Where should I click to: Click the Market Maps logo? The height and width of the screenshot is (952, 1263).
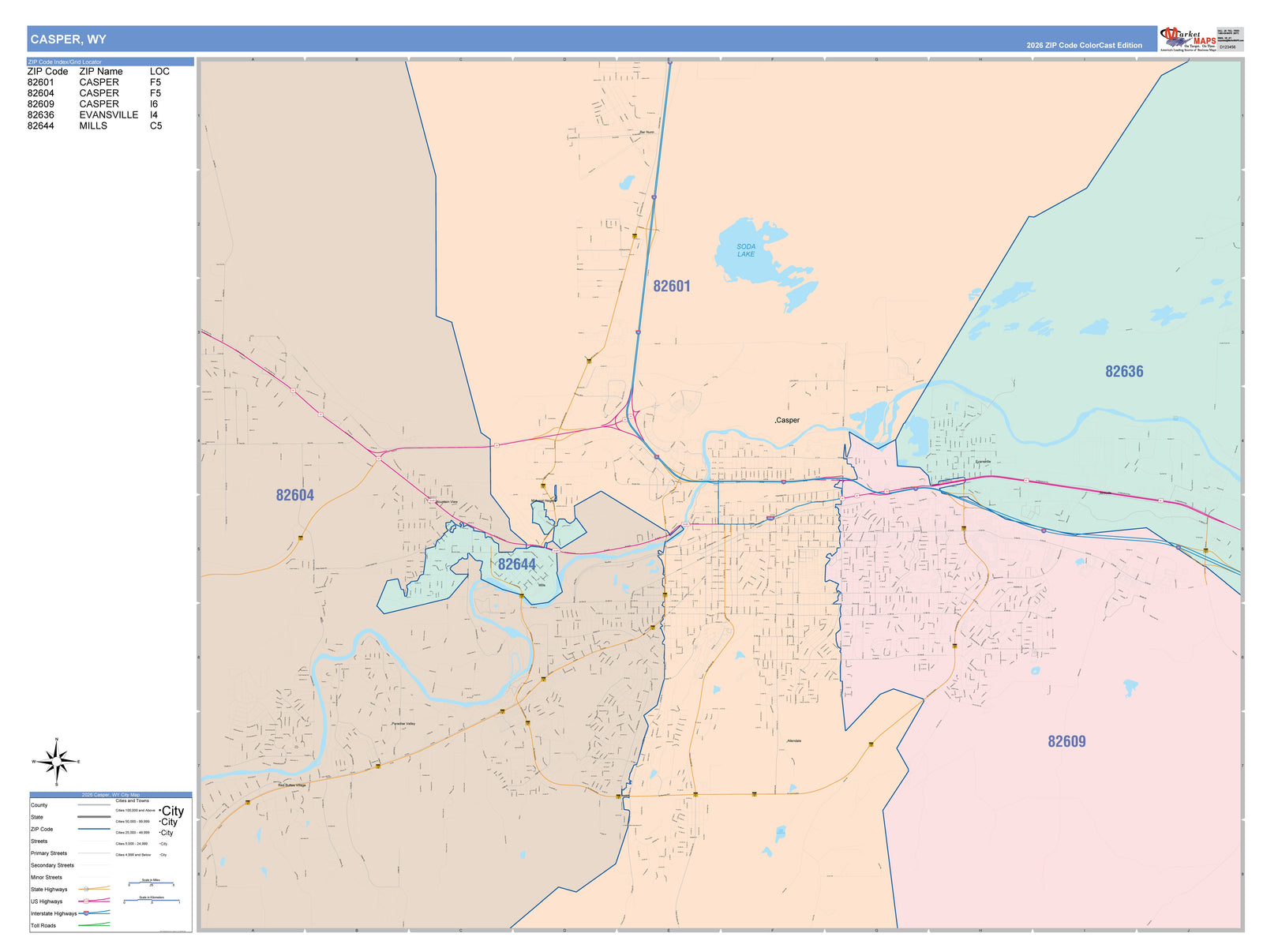click(x=1188, y=39)
